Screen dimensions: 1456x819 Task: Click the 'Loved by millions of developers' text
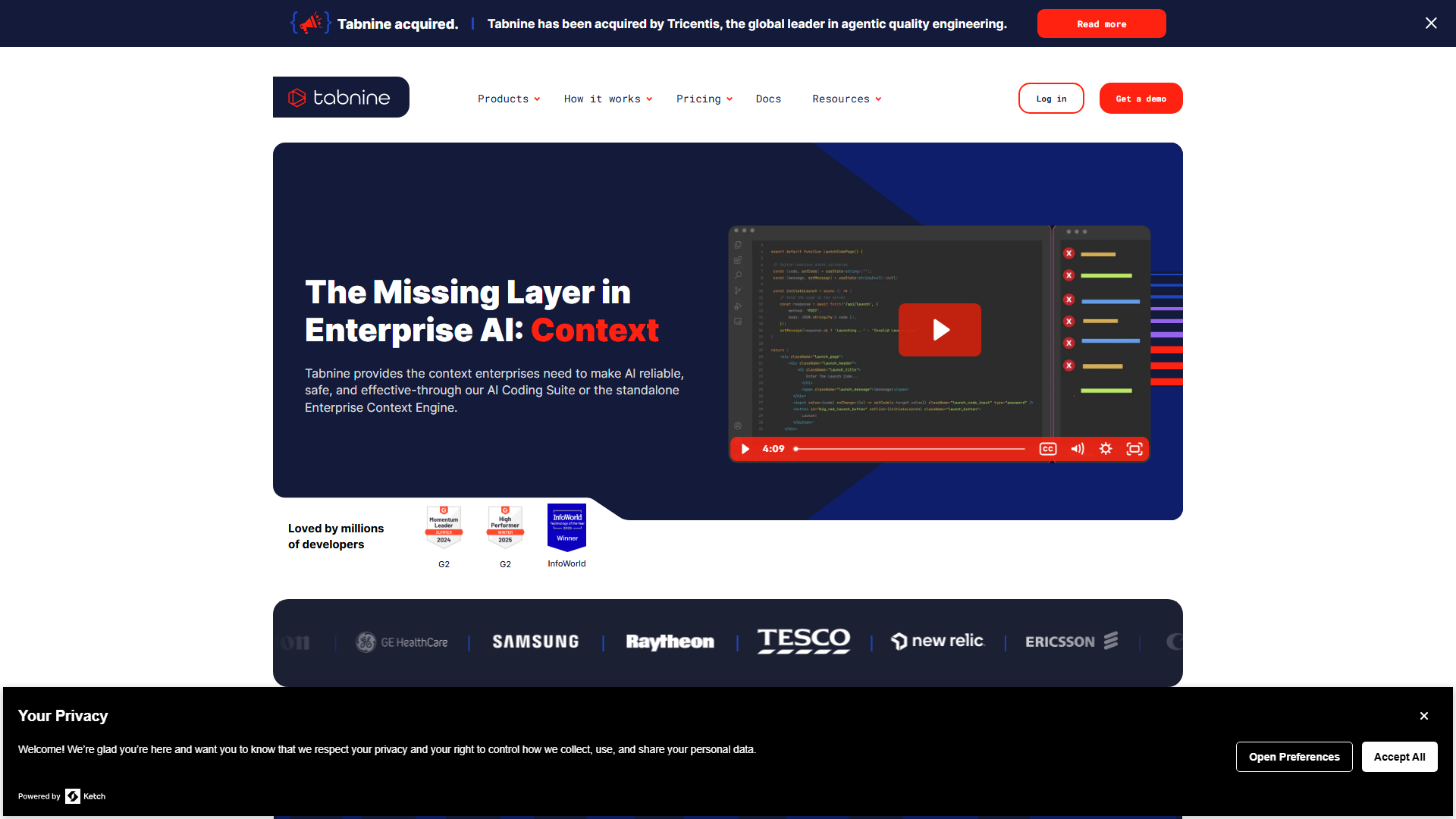click(x=336, y=536)
